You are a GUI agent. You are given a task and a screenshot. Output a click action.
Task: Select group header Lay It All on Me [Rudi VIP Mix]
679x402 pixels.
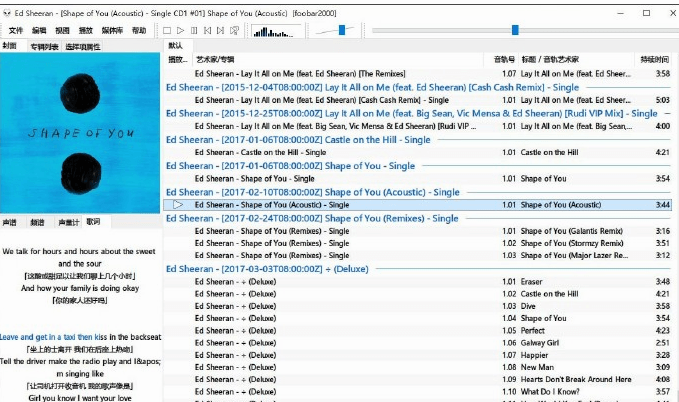click(x=418, y=113)
